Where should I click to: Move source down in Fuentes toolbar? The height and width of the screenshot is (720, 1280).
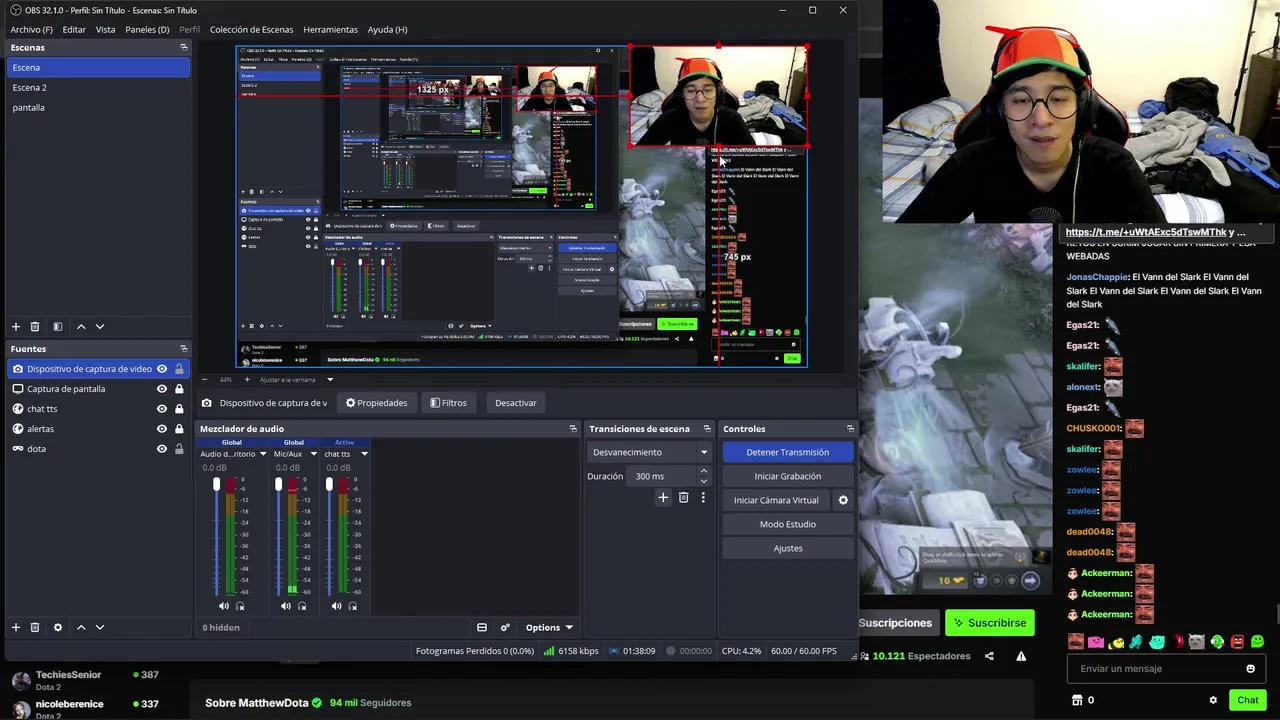99,627
